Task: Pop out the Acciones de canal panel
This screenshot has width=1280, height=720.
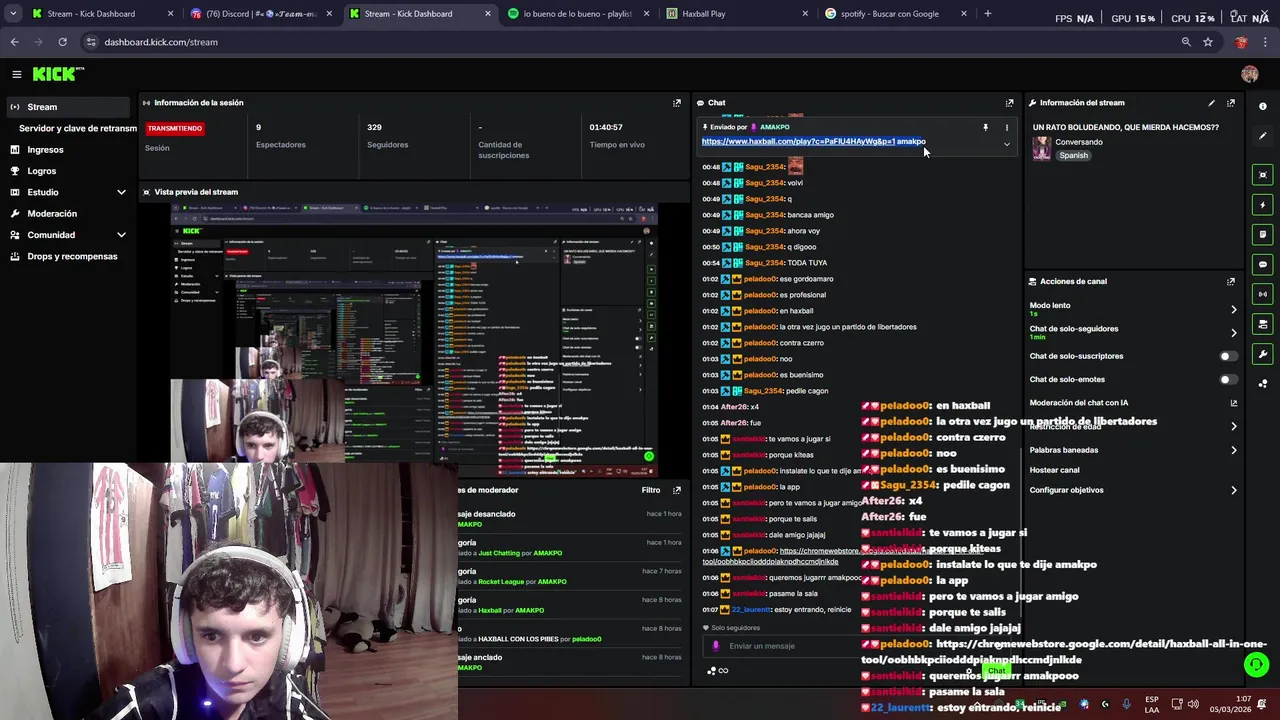Action: (1231, 282)
